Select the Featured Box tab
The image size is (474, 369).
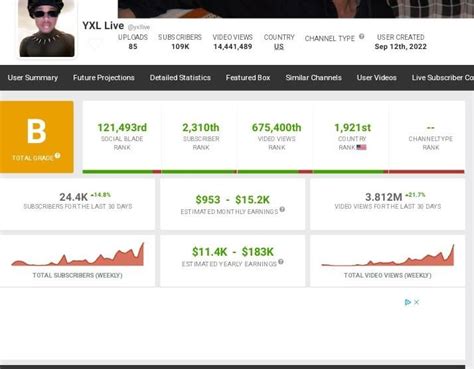[x=248, y=78]
